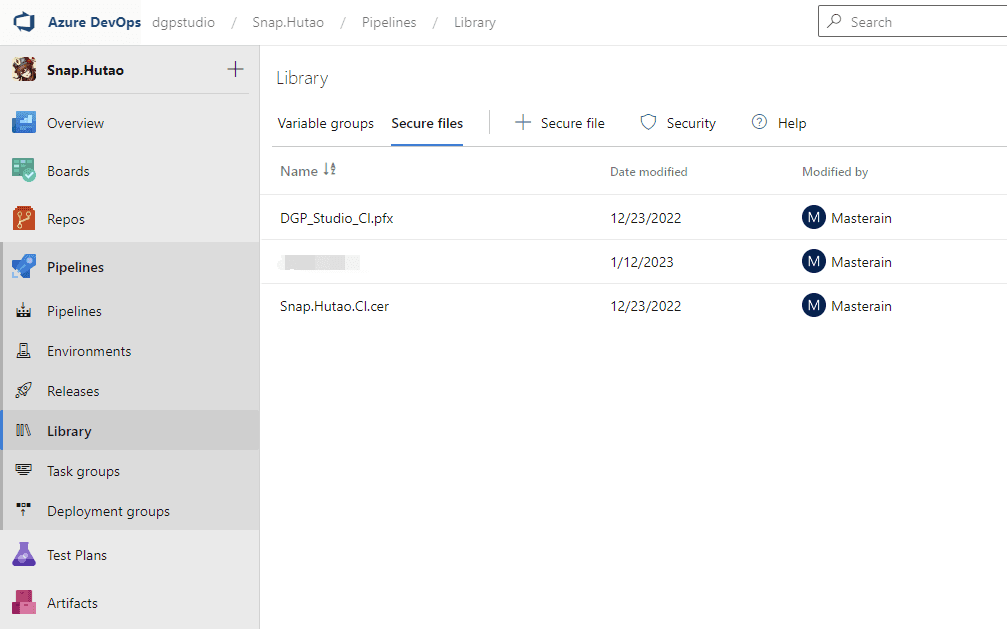Viewport: 1007px width, 629px height.
Task: Open Environments under Pipelines
Action: (89, 351)
